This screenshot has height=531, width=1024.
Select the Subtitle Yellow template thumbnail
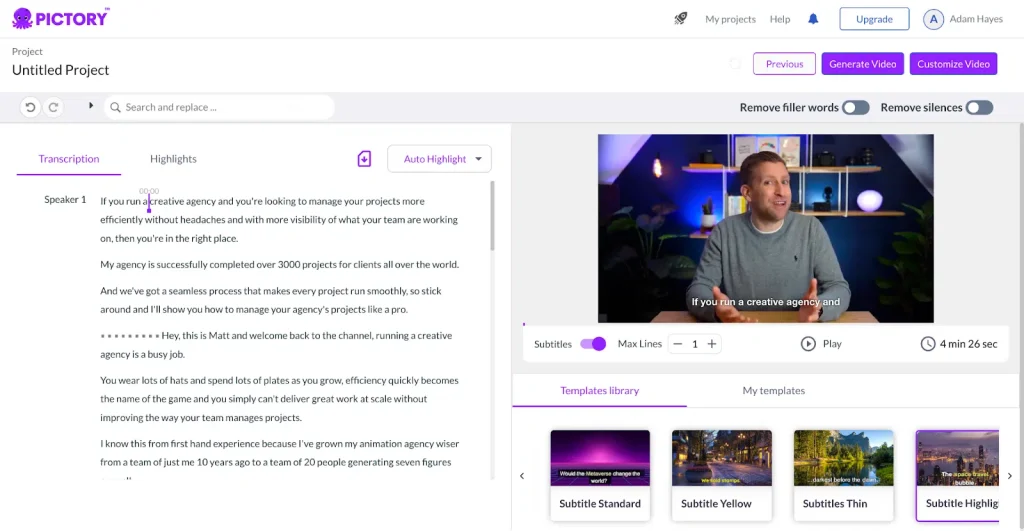point(721,458)
